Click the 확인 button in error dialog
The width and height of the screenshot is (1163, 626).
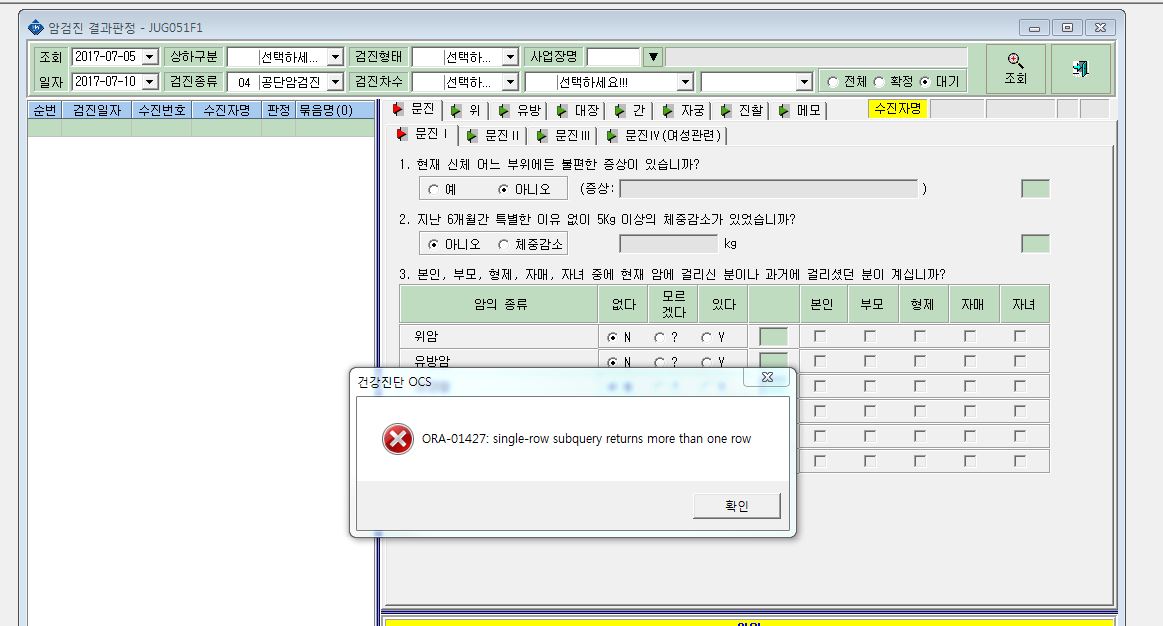click(x=737, y=506)
